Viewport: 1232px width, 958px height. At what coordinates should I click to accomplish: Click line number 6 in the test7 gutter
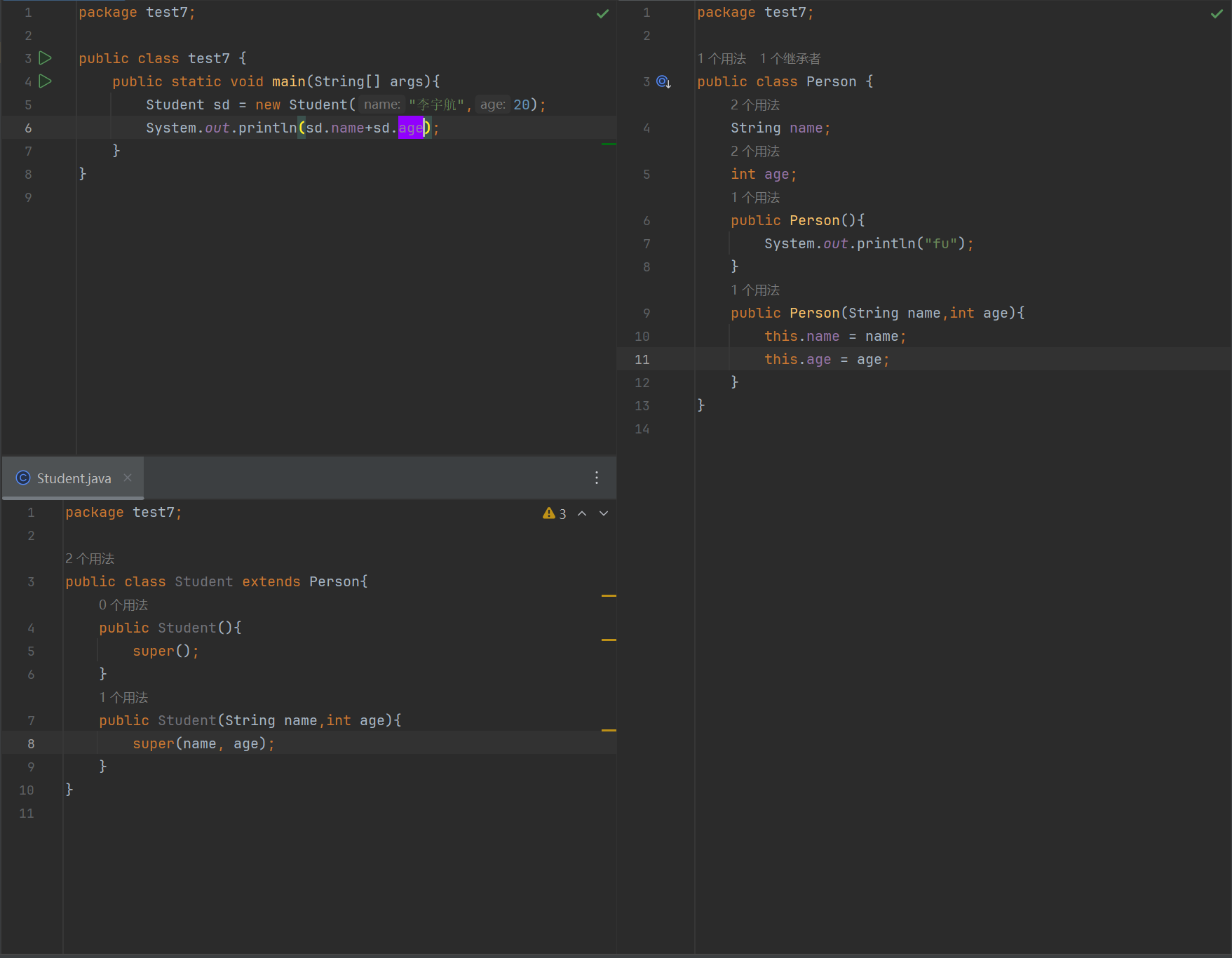point(28,128)
